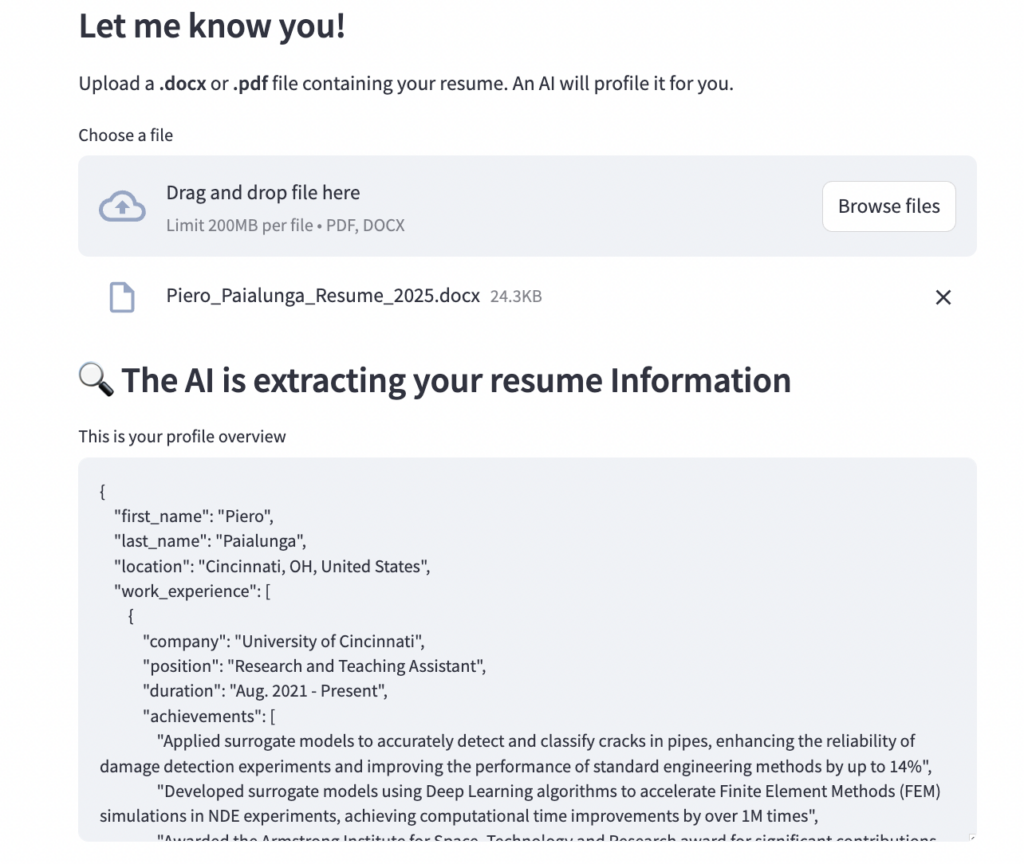
Task: Click the "work_experience" key in the JSON
Action: point(186,592)
